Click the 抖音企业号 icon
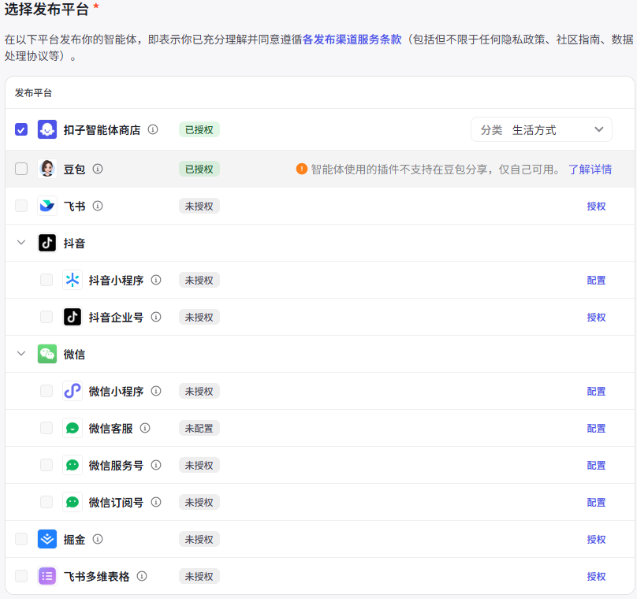 tap(72, 317)
